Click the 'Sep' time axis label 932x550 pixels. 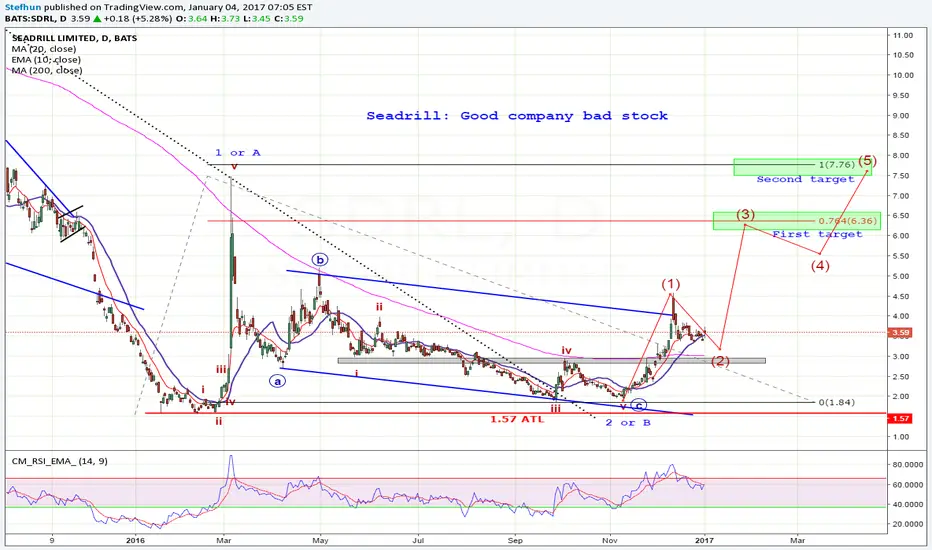515,540
